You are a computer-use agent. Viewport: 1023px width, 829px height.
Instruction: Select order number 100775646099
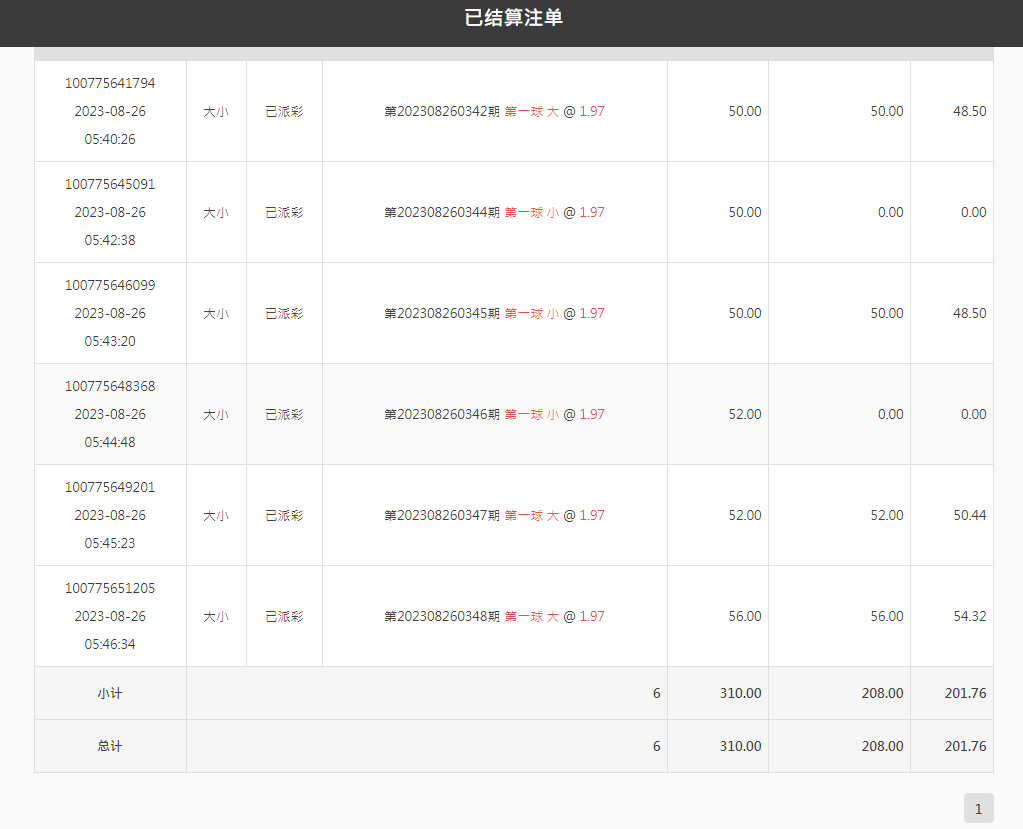(110, 286)
